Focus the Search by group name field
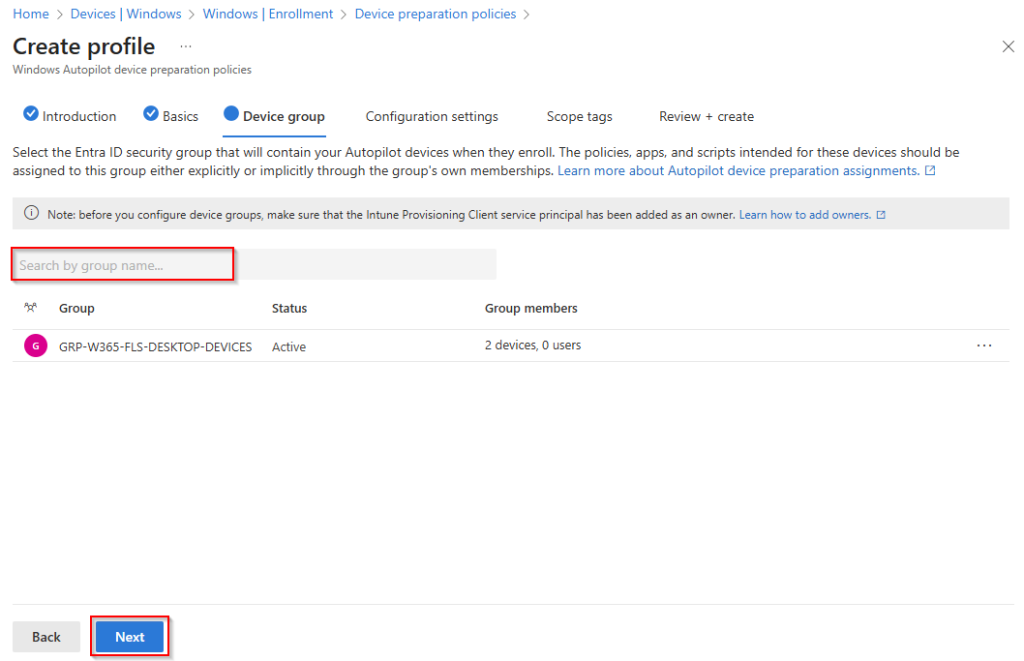Image resolution: width=1024 pixels, height=661 pixels. click(255, 265)
